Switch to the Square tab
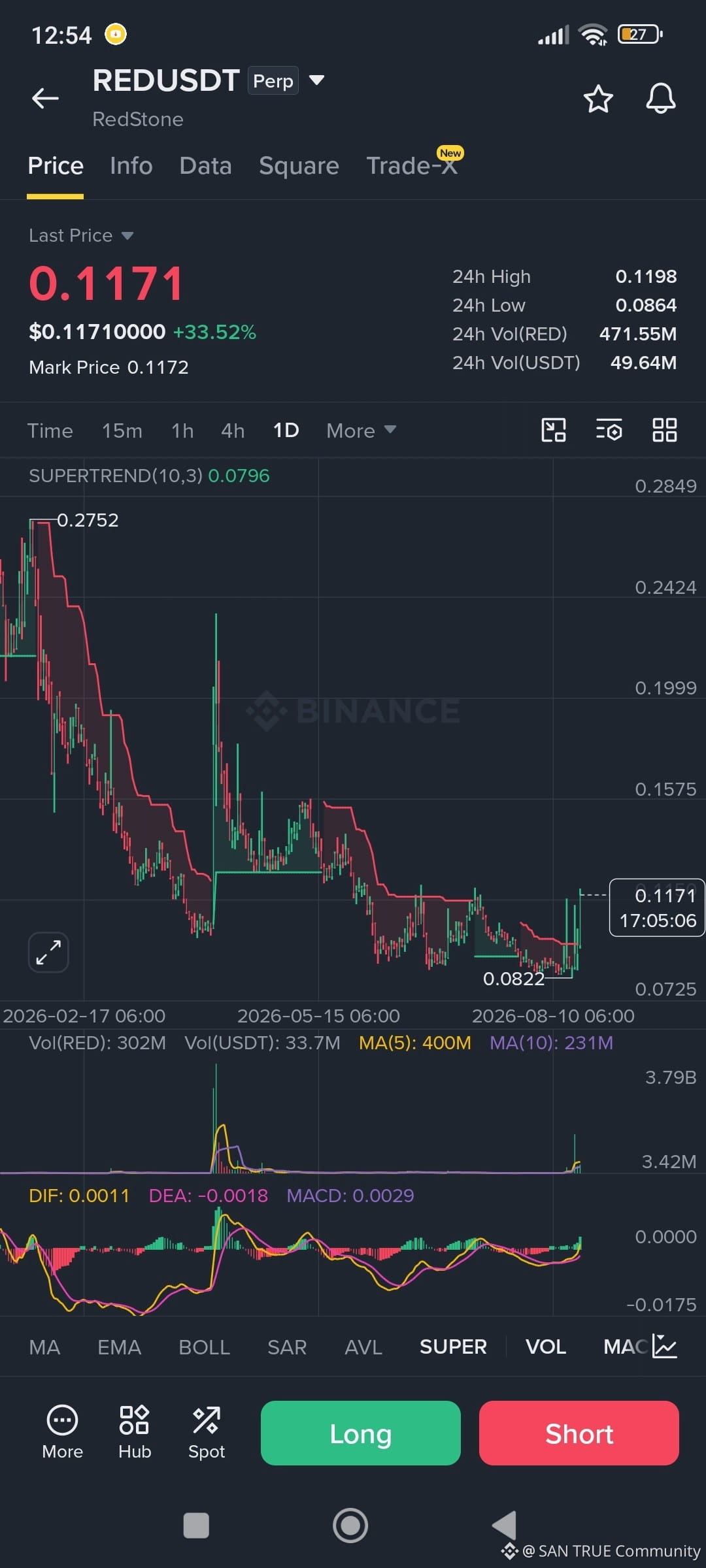 [299, 166]
